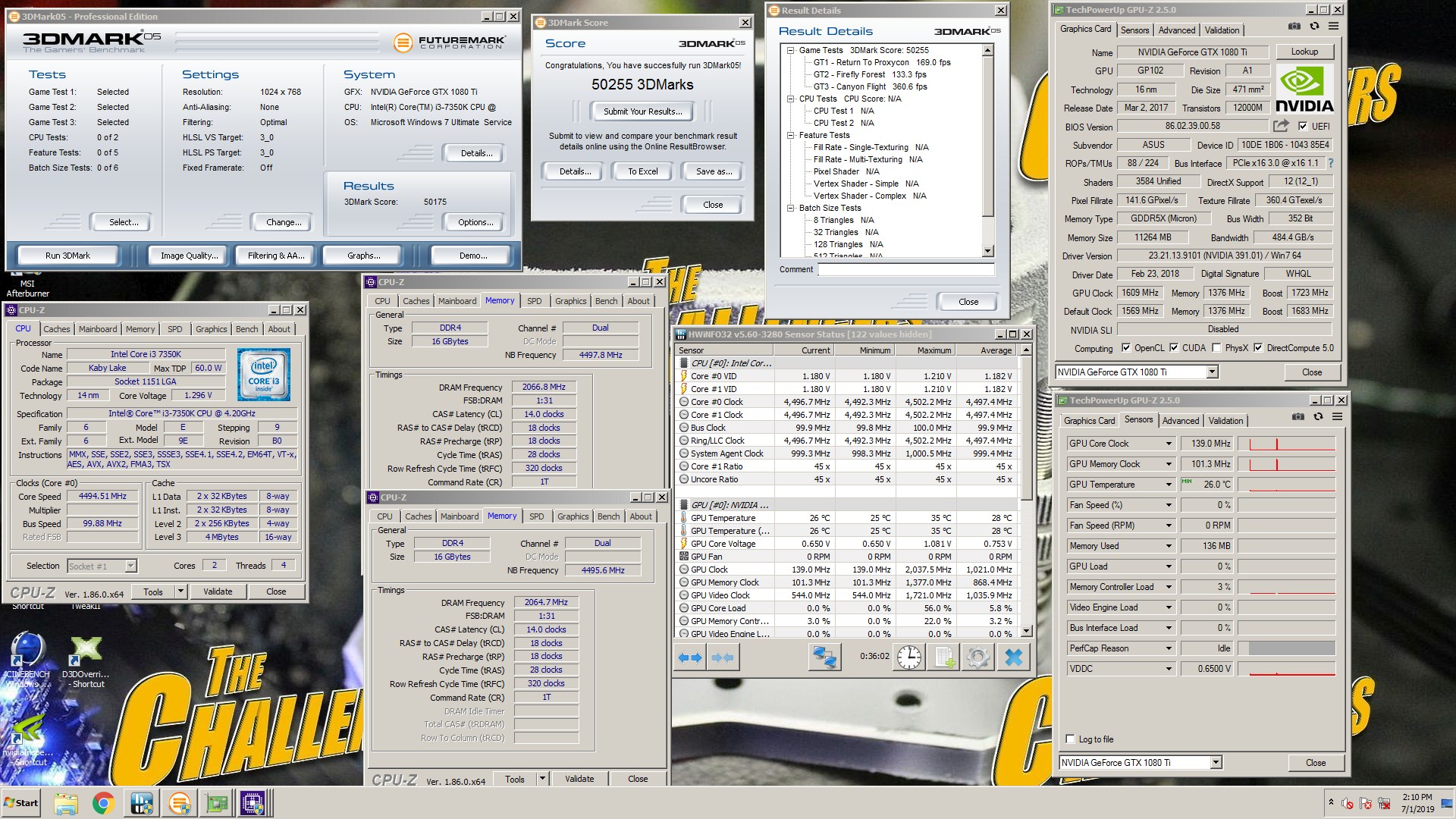This screenshot has width=1456, height=819.
Task: Click the Start button
Action: [x=21, y=803]
